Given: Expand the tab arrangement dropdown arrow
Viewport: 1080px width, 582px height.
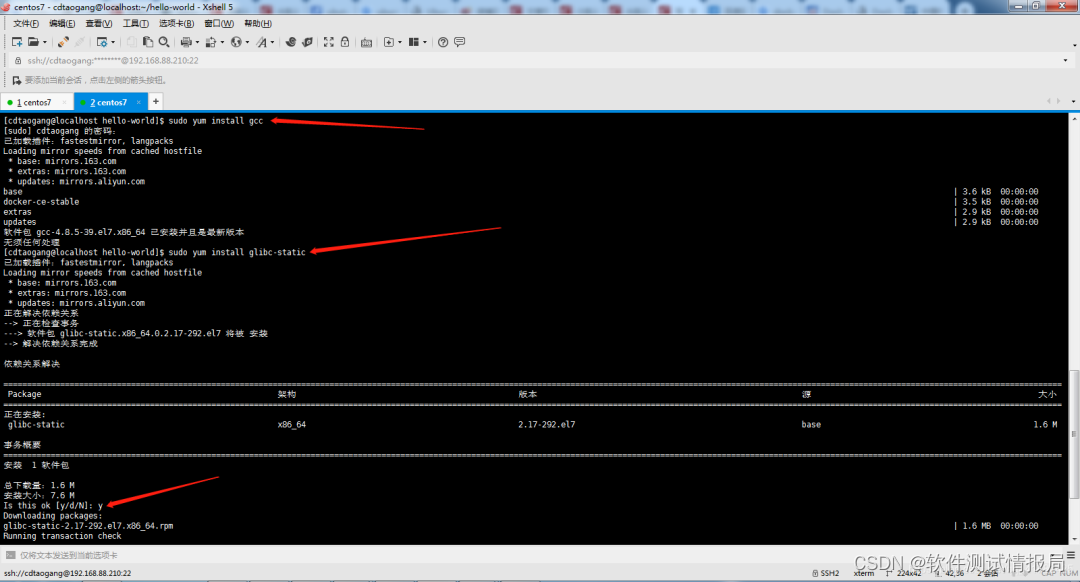Looking at the screenshot, I should click(425, 42).
